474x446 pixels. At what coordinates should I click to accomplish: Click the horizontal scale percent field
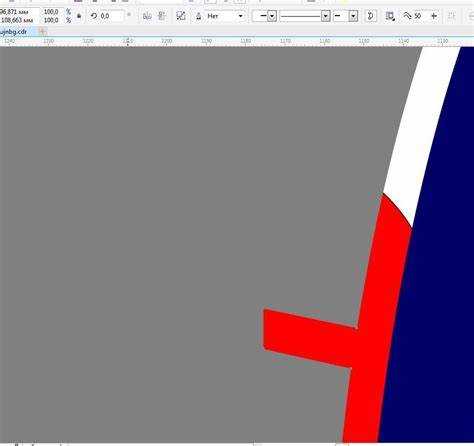click(x=52, y=12)
